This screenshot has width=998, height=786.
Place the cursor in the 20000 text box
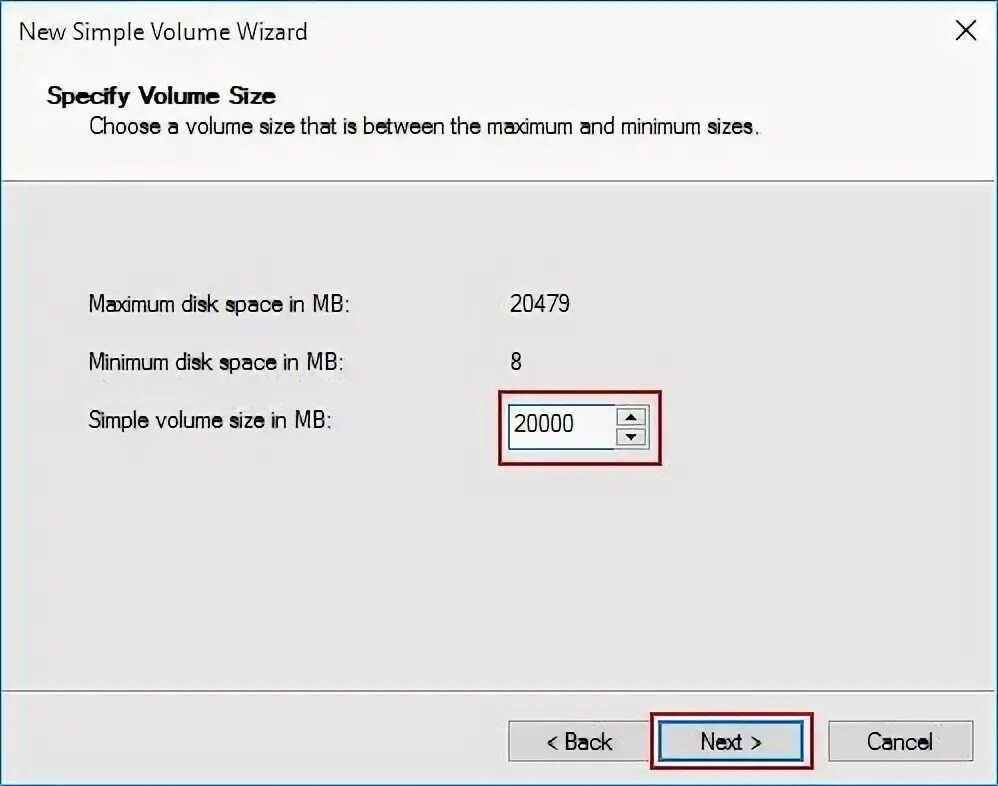561,426
